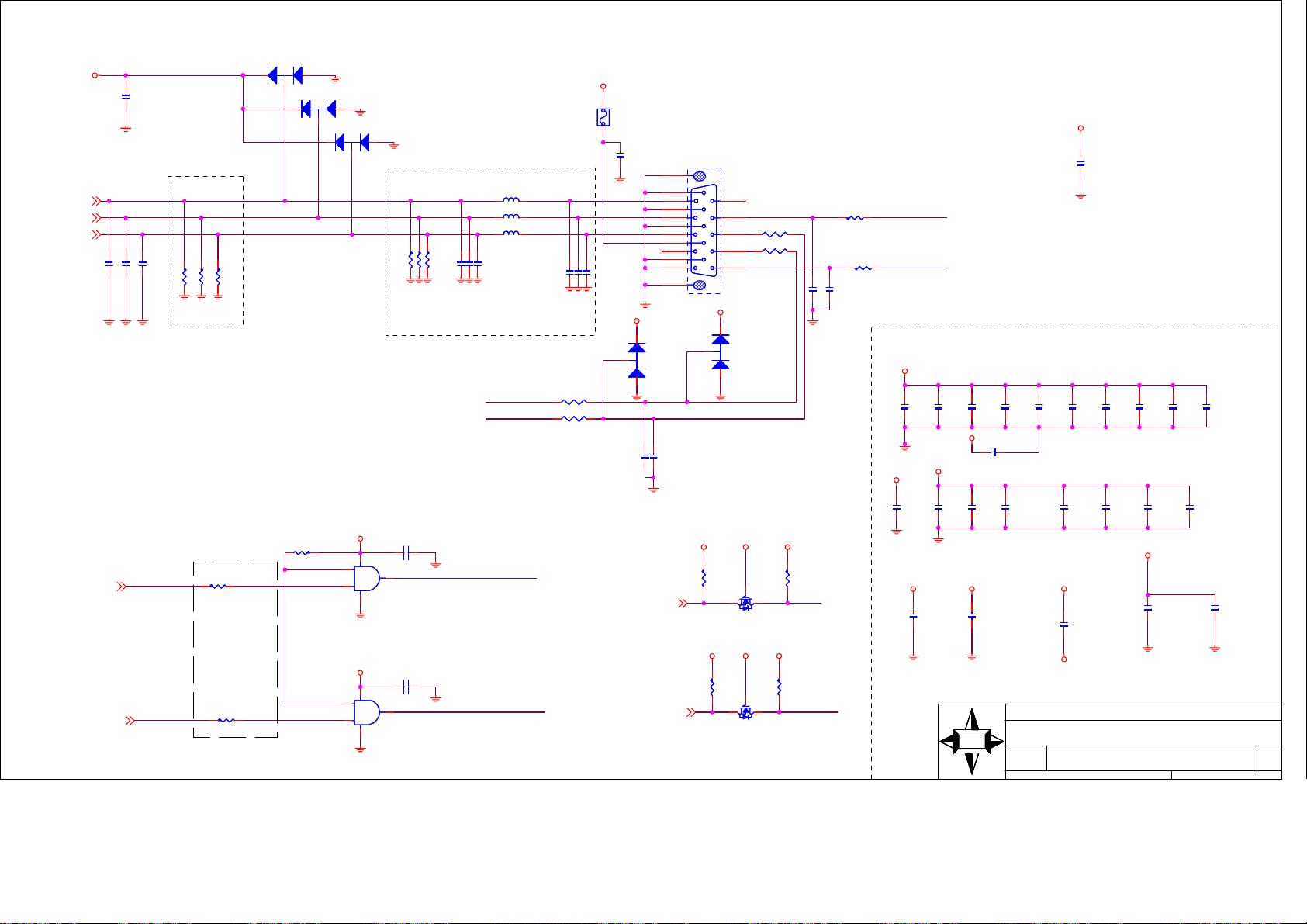Select the middle dual-diode pair

[318, 109]
